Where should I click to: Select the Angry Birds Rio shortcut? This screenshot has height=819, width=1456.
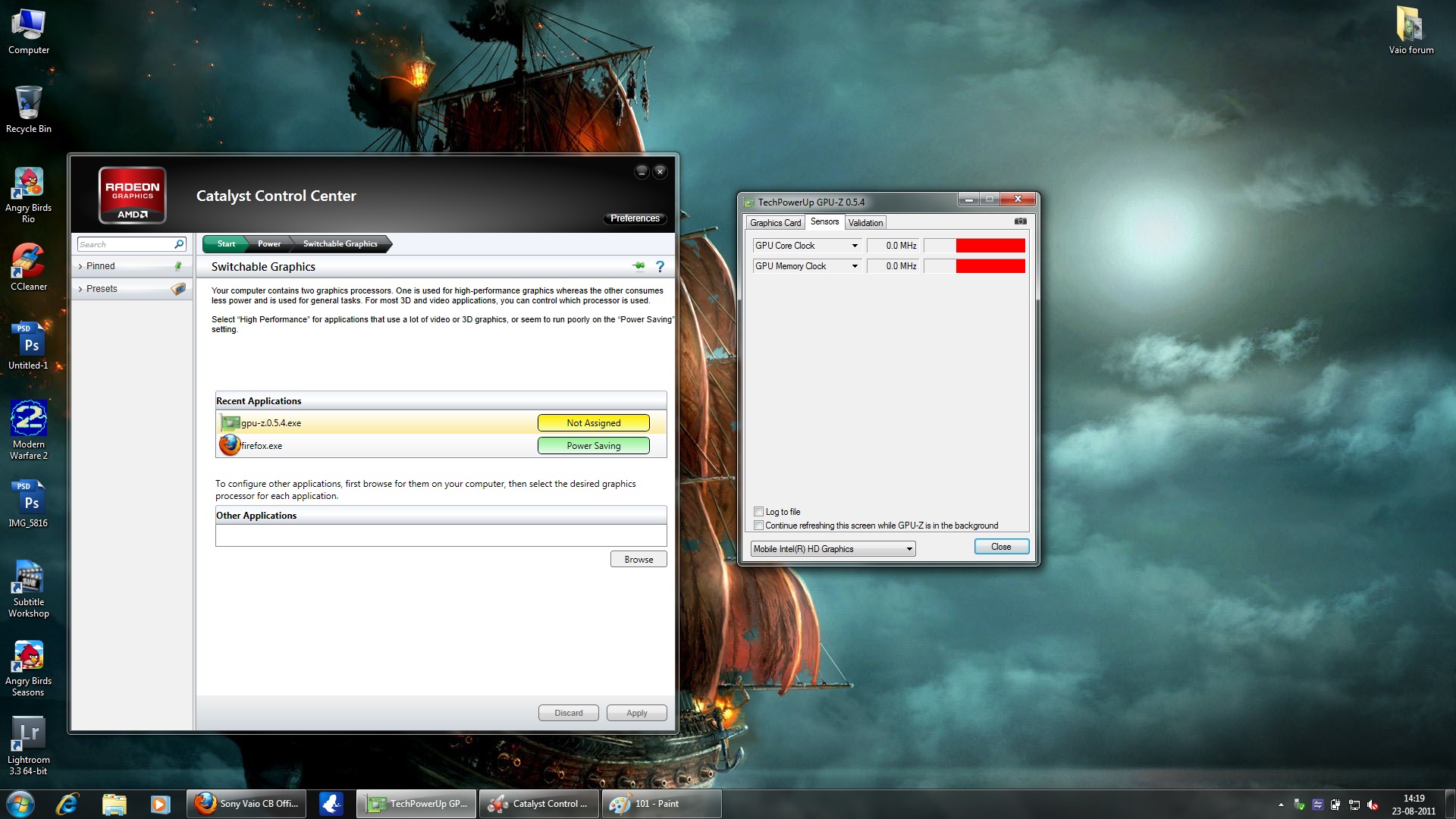pos(29,195)
